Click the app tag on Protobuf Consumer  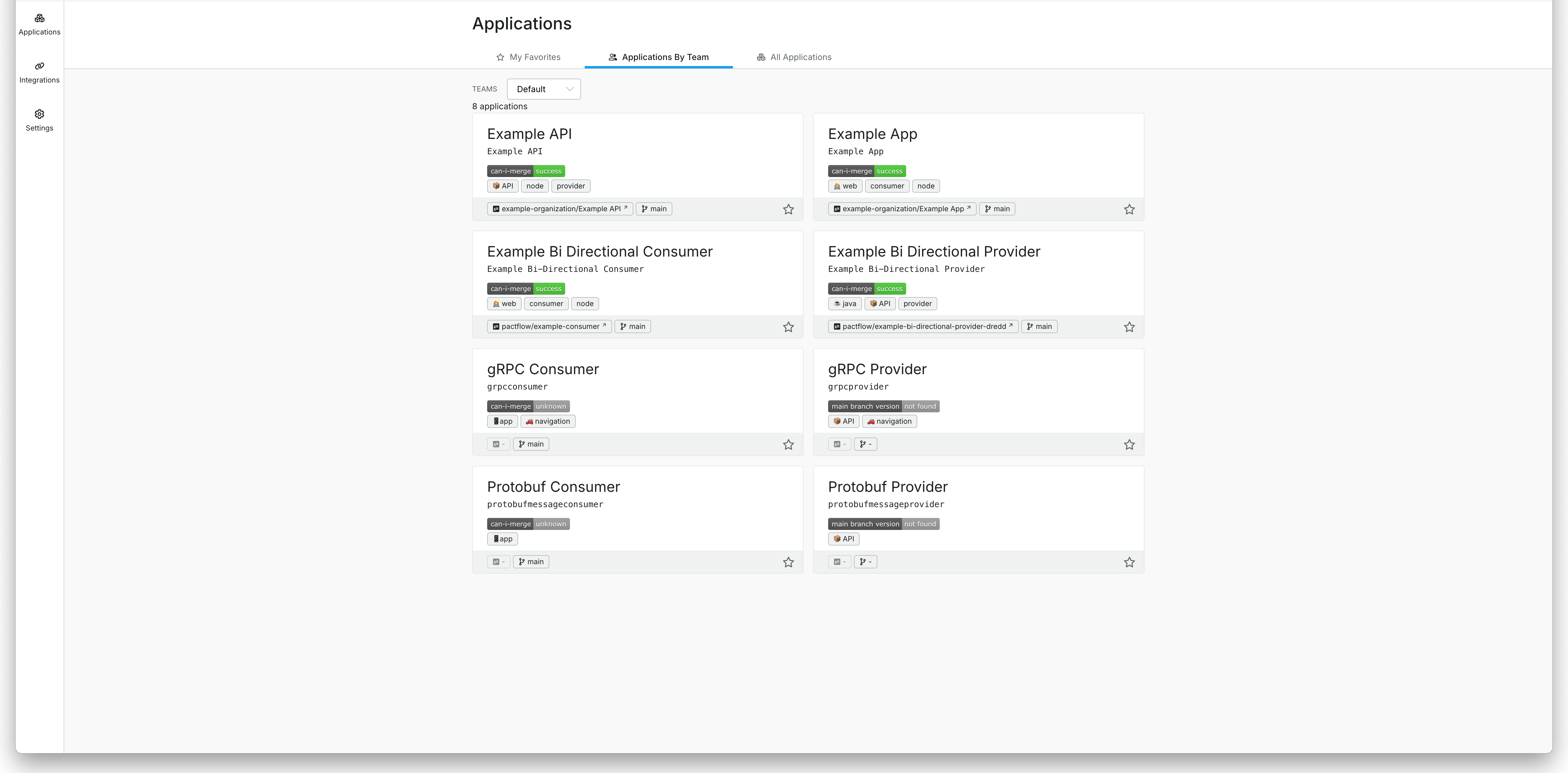tap(502, 539)
